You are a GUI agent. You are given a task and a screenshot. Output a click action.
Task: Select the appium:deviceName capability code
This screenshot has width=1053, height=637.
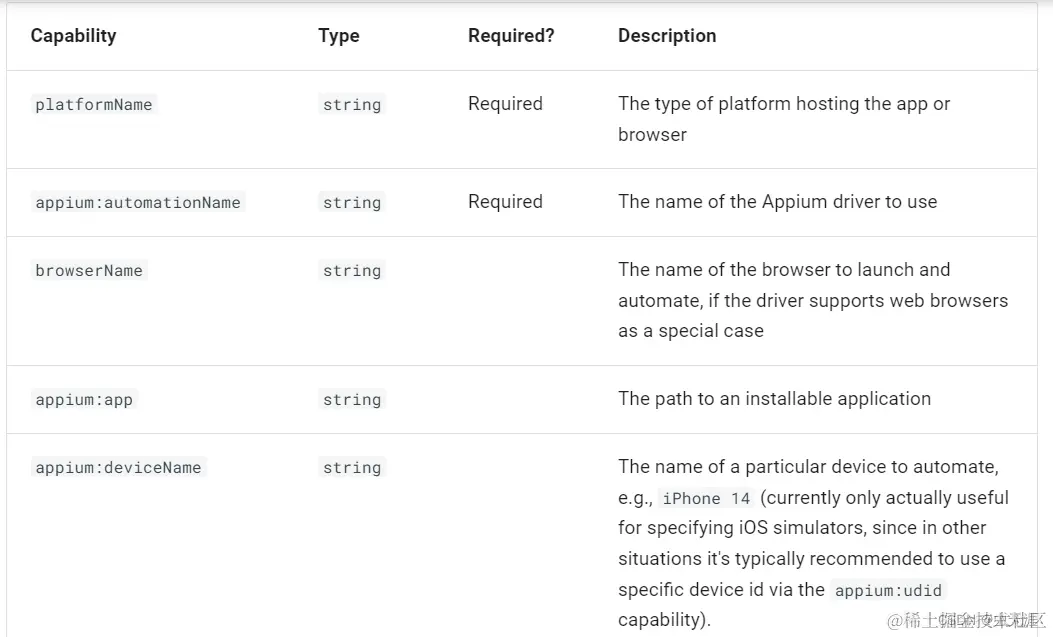[x=118, y=468]
